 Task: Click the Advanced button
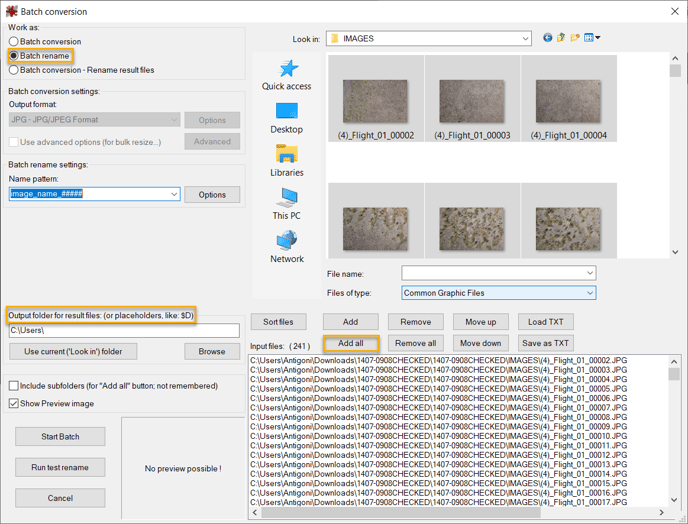(212, 141)
